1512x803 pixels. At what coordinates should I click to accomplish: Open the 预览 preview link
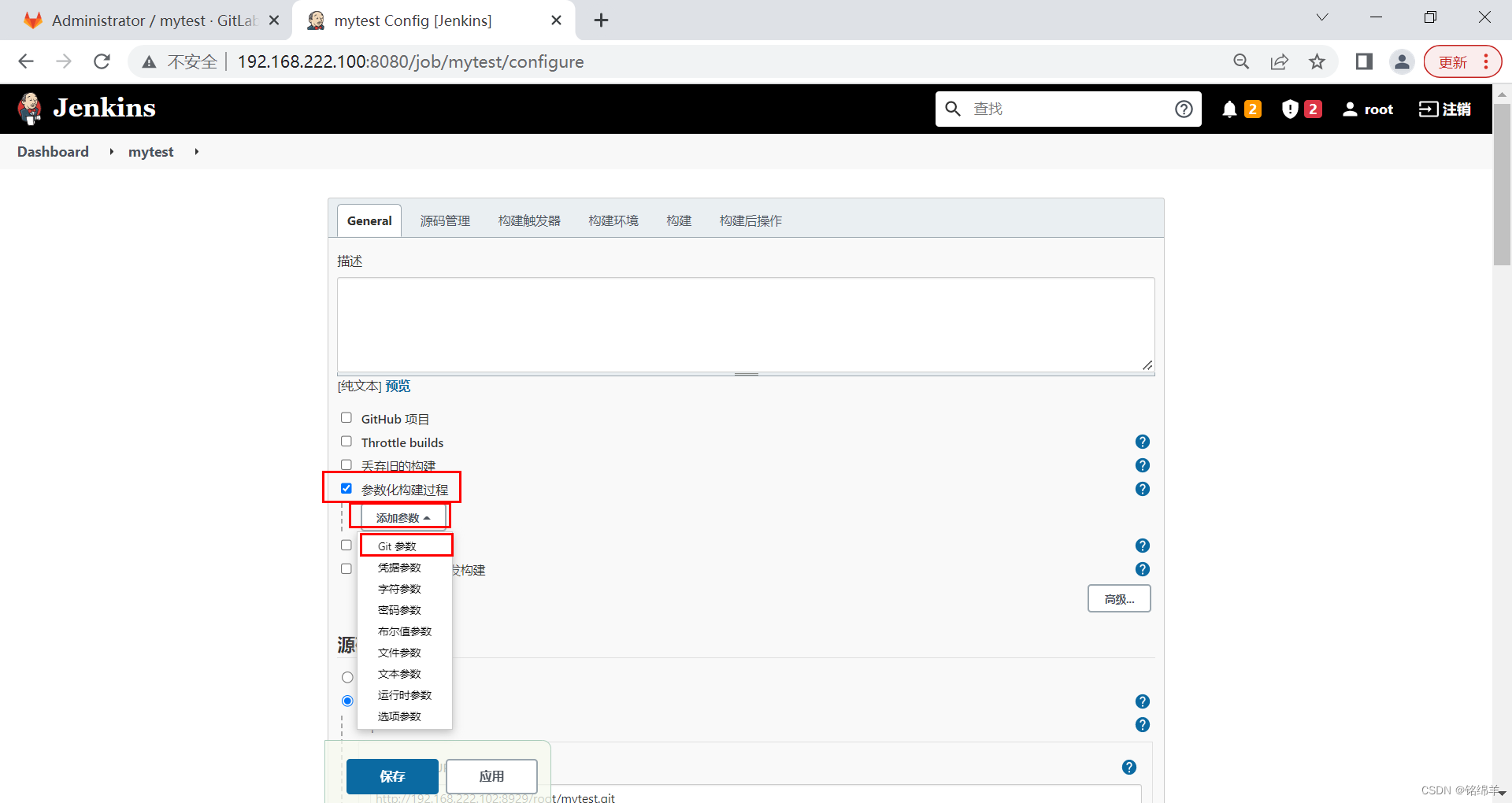[398, 386]
